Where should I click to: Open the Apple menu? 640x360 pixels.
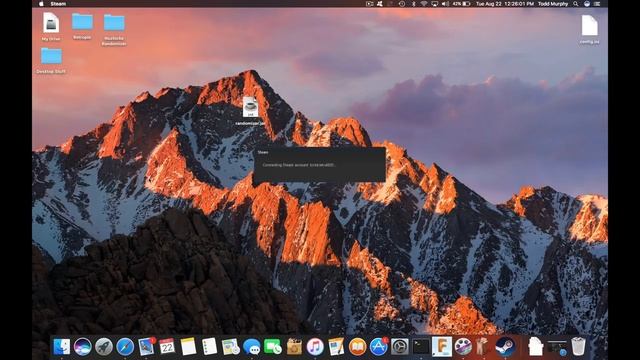tap(41, 4)
